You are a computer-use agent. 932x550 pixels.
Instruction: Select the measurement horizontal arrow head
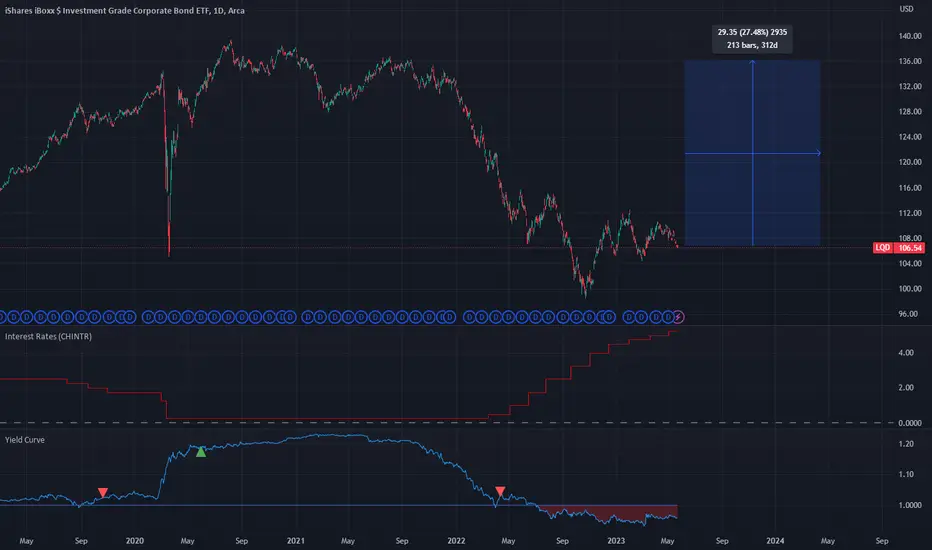[818, 153]
